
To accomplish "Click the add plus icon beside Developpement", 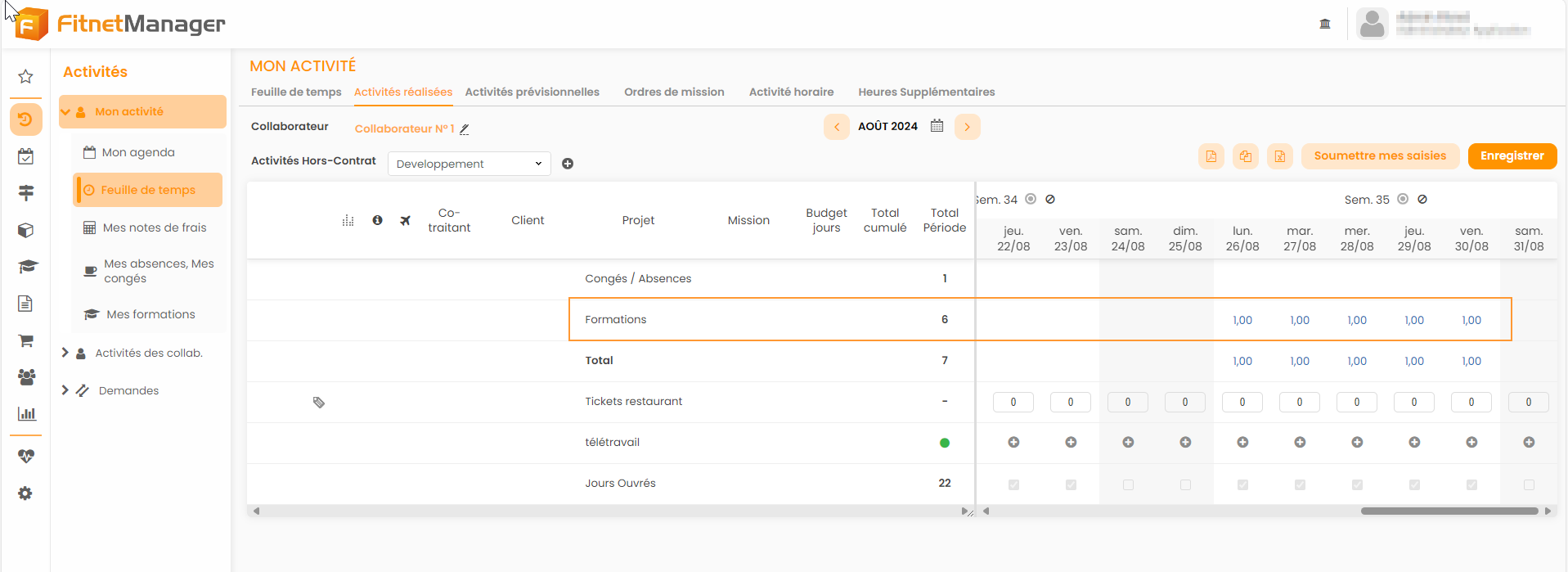I will click(568, 164).
